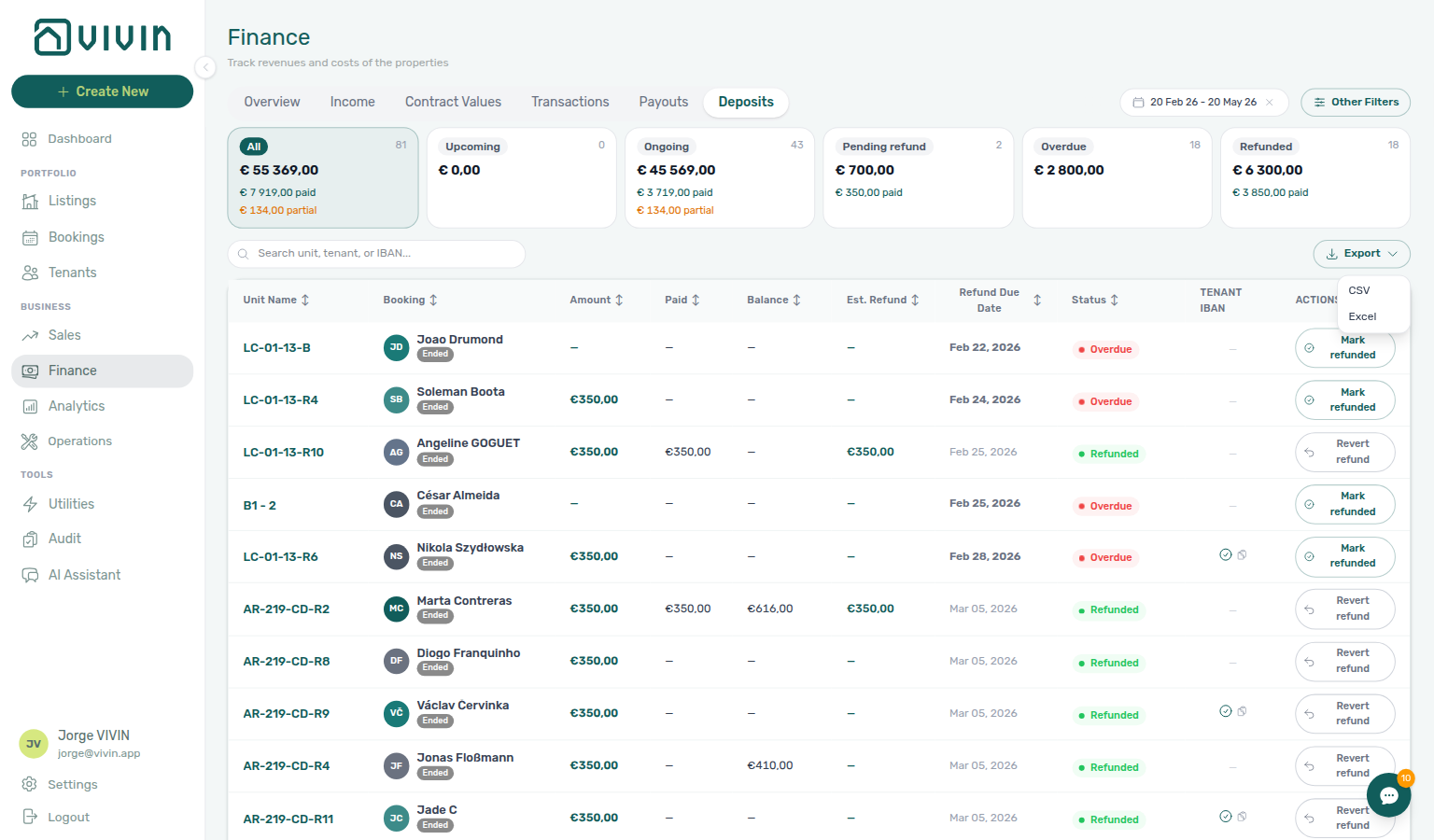Click the Create New button

(x=102, y=91)
